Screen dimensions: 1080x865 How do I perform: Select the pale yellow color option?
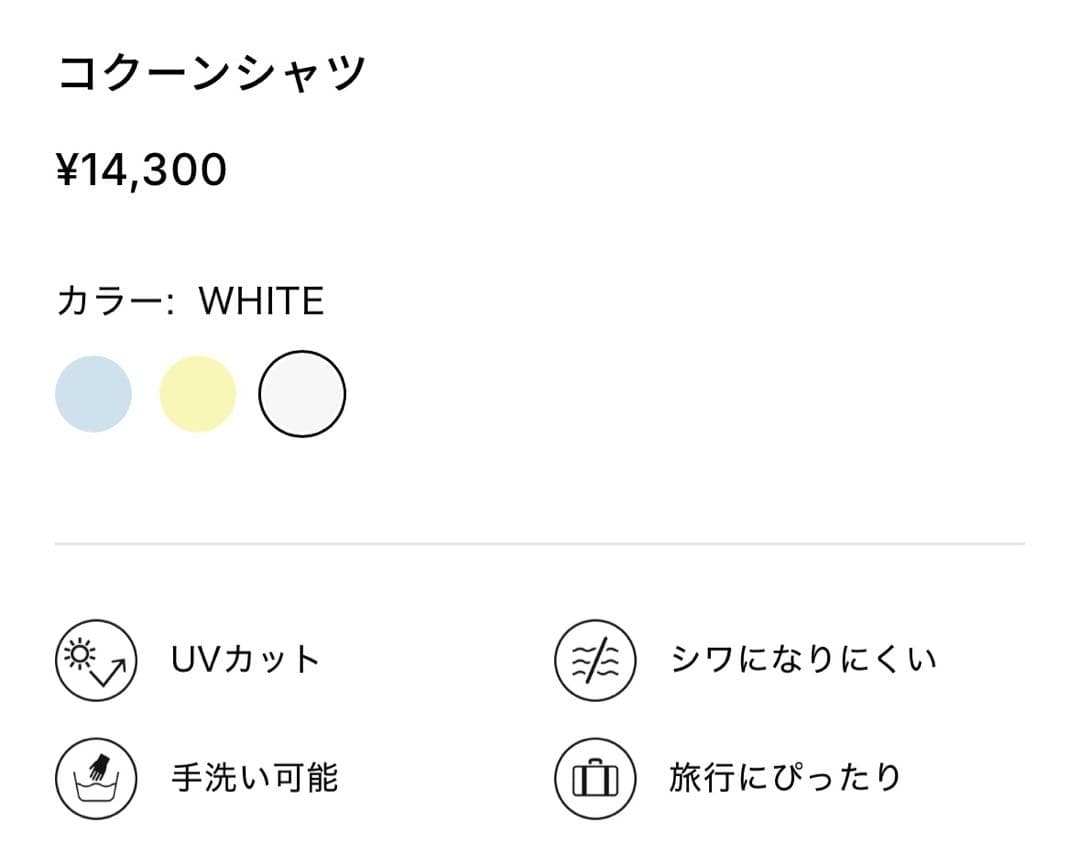click(x=198, y=394)
